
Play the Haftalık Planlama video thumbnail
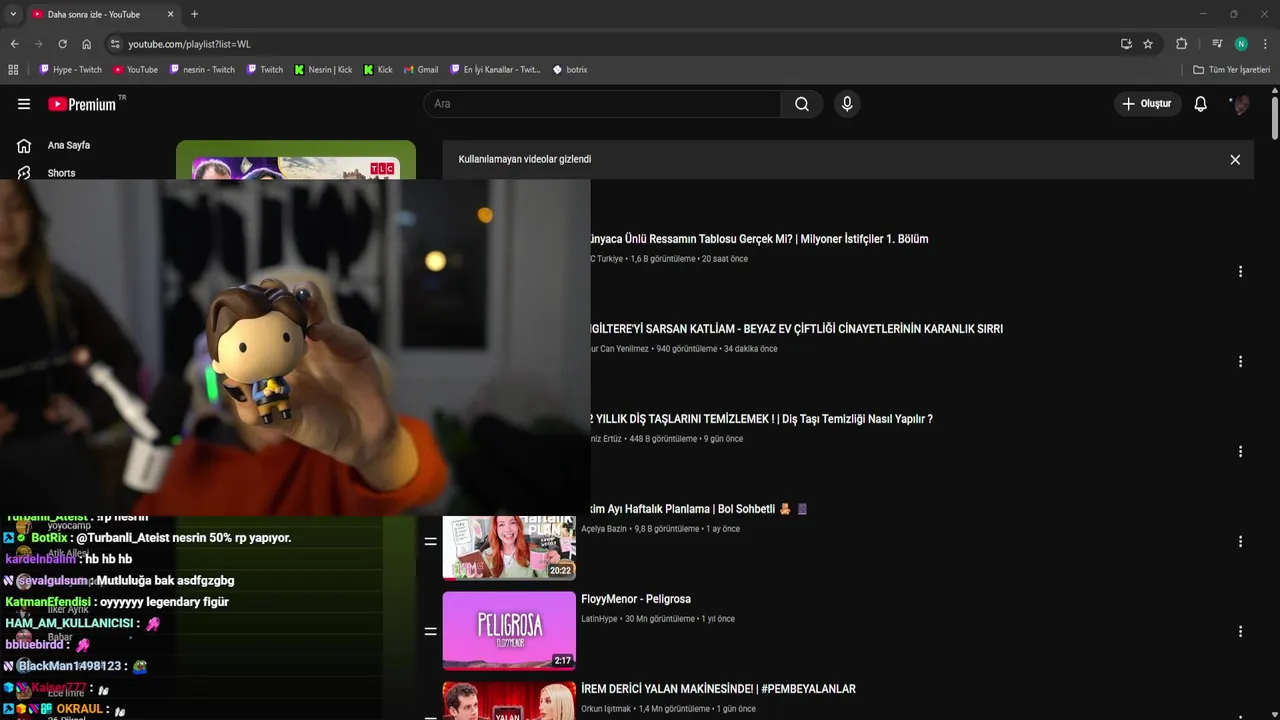point(509,548)
